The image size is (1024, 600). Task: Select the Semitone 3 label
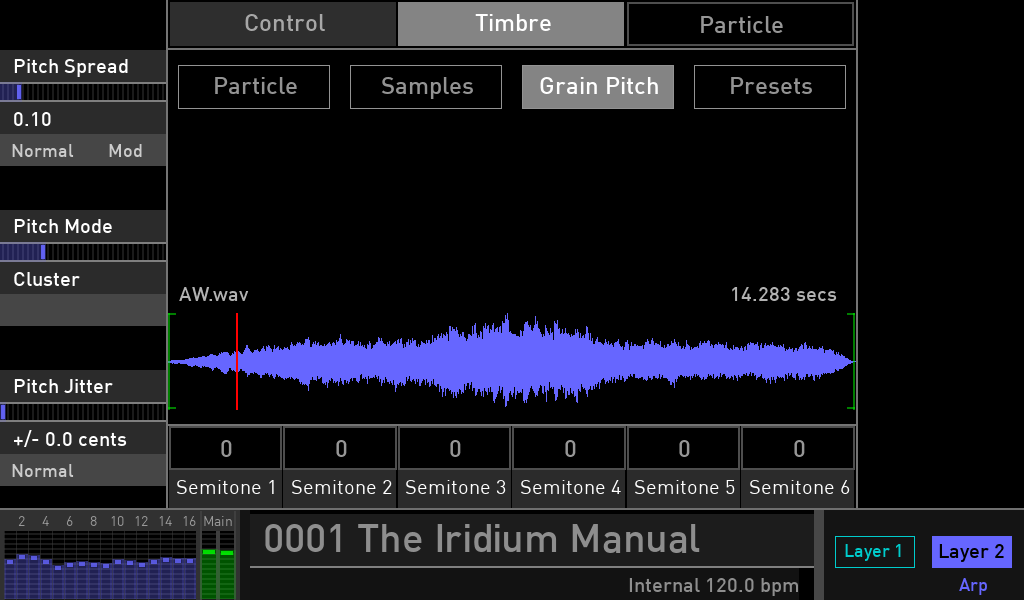click(455, 488)
